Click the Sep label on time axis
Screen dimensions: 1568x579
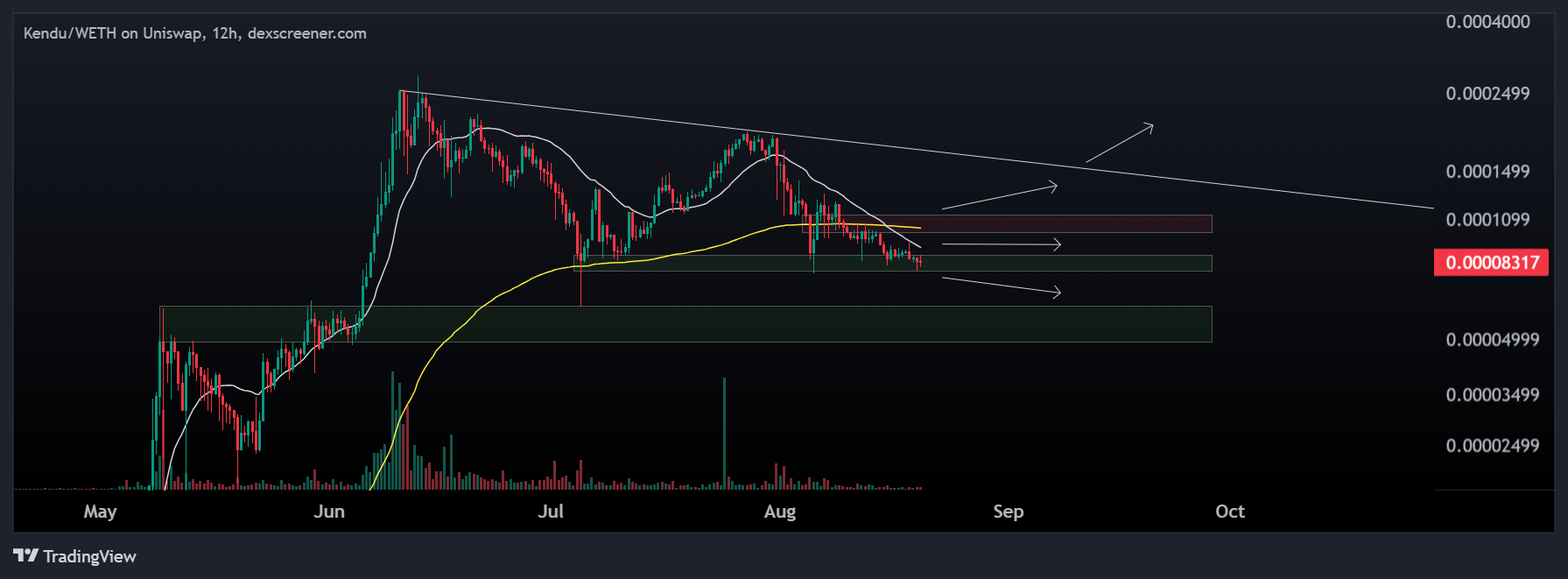pos(1009,512)
